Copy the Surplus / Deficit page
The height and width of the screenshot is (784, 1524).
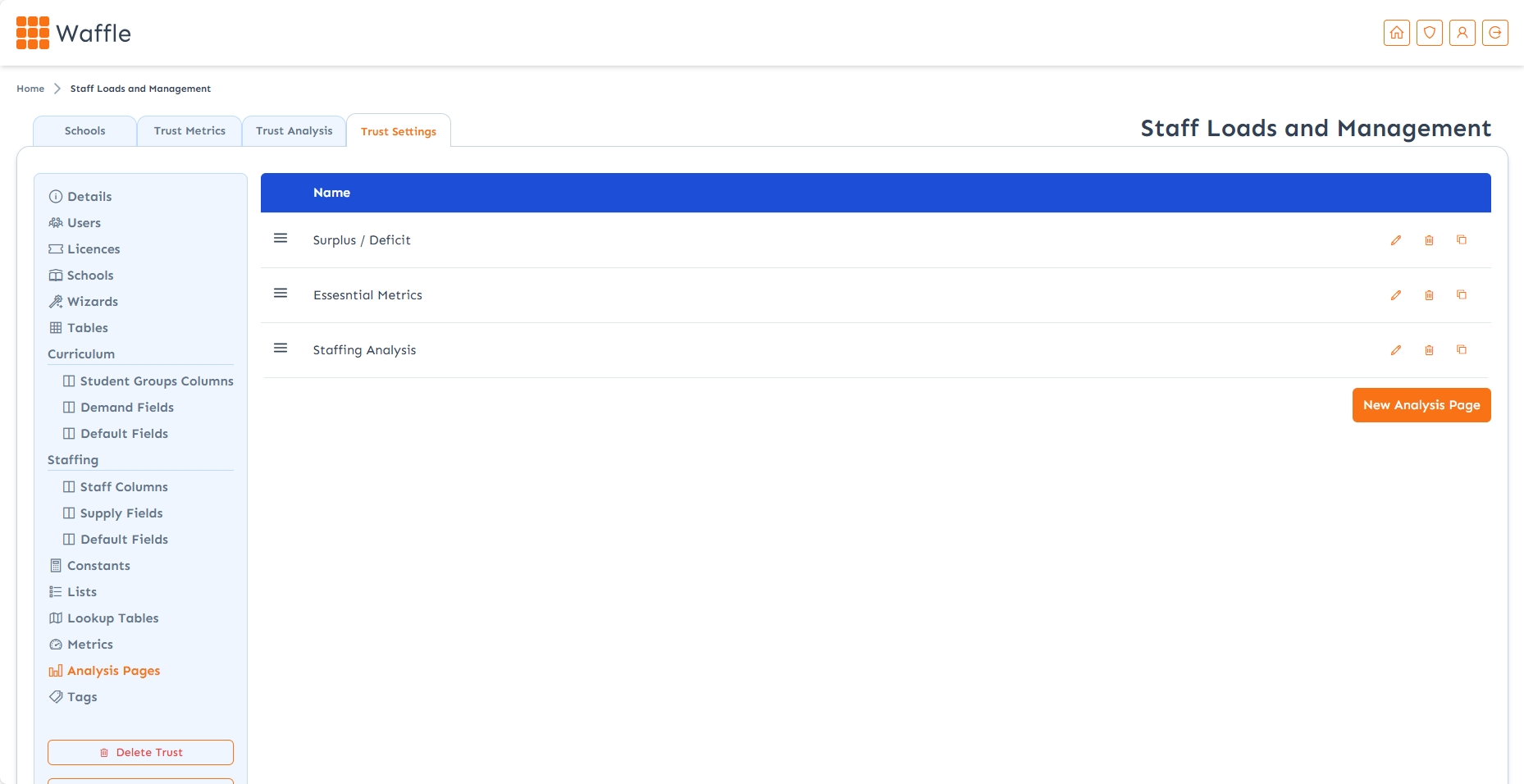(x=1462, y=240)
